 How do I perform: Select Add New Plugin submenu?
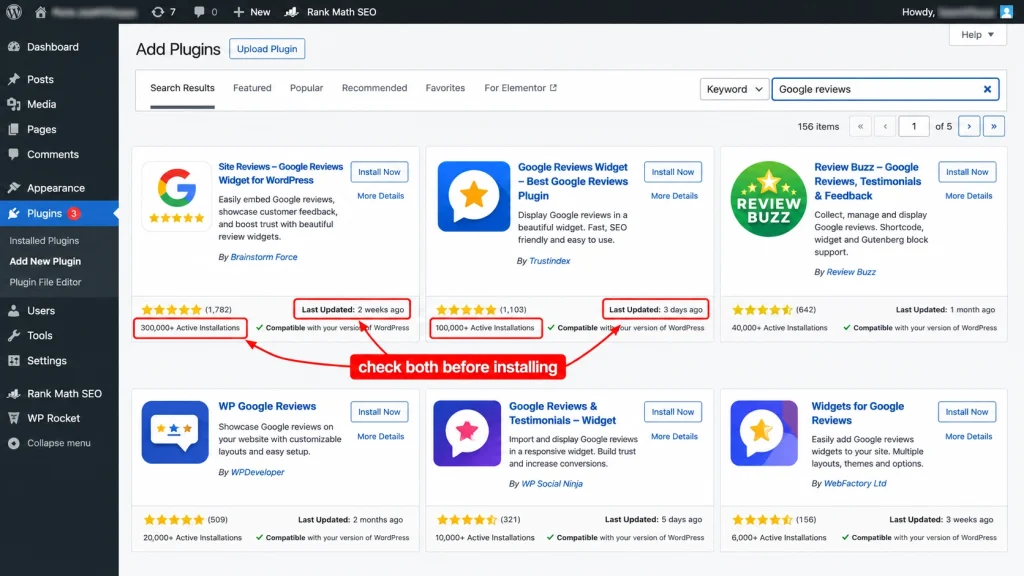click(45, 261)
